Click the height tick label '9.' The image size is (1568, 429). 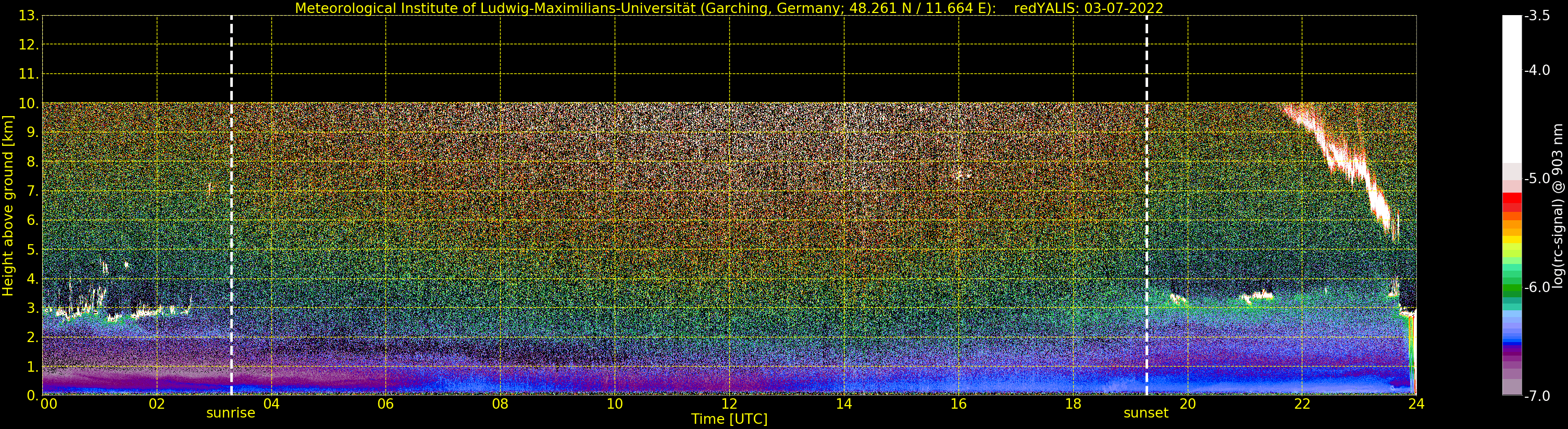[32, 133]
